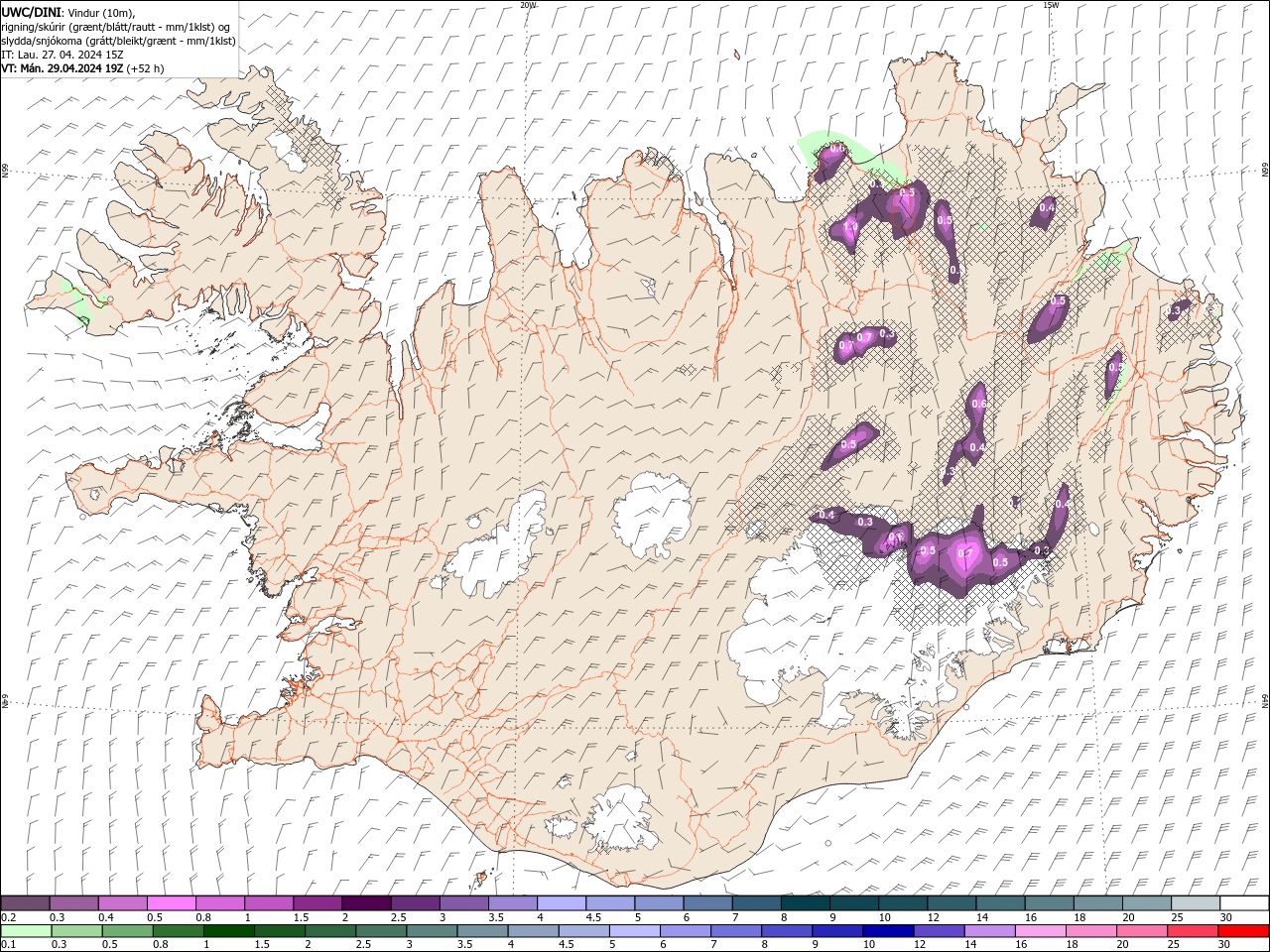
Task: Select bright red lower swatch after 30
Action: pyautogui.click(x=1243, y=931)
